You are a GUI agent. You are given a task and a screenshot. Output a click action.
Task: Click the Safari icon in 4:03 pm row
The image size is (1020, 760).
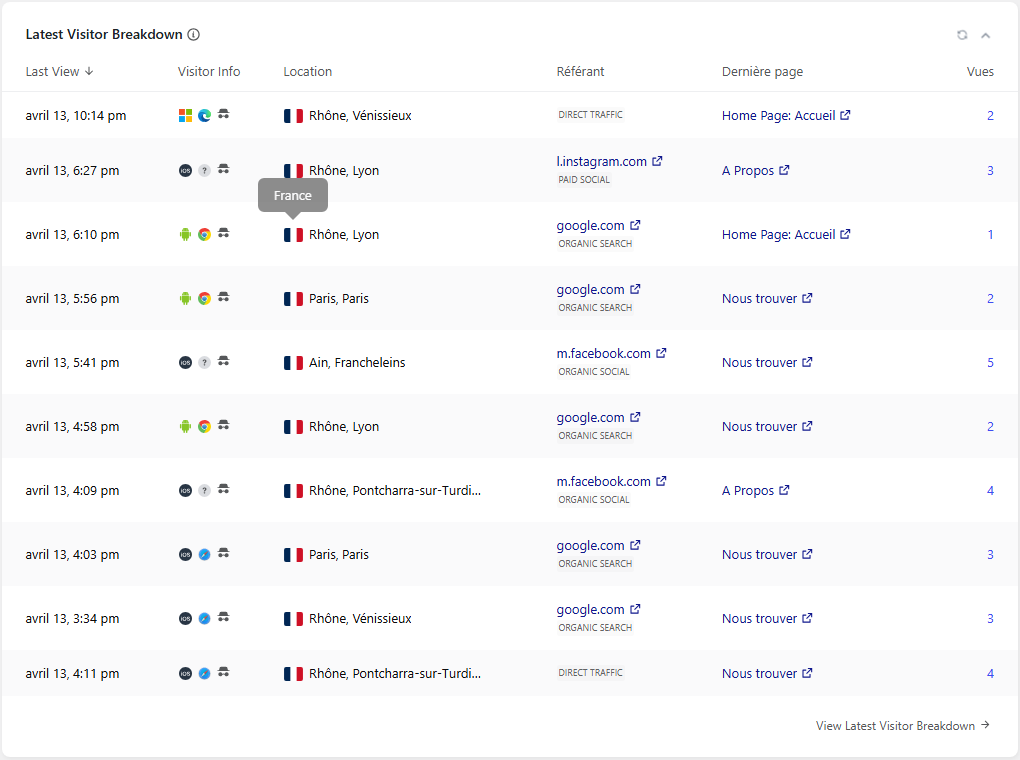(204, 555)
